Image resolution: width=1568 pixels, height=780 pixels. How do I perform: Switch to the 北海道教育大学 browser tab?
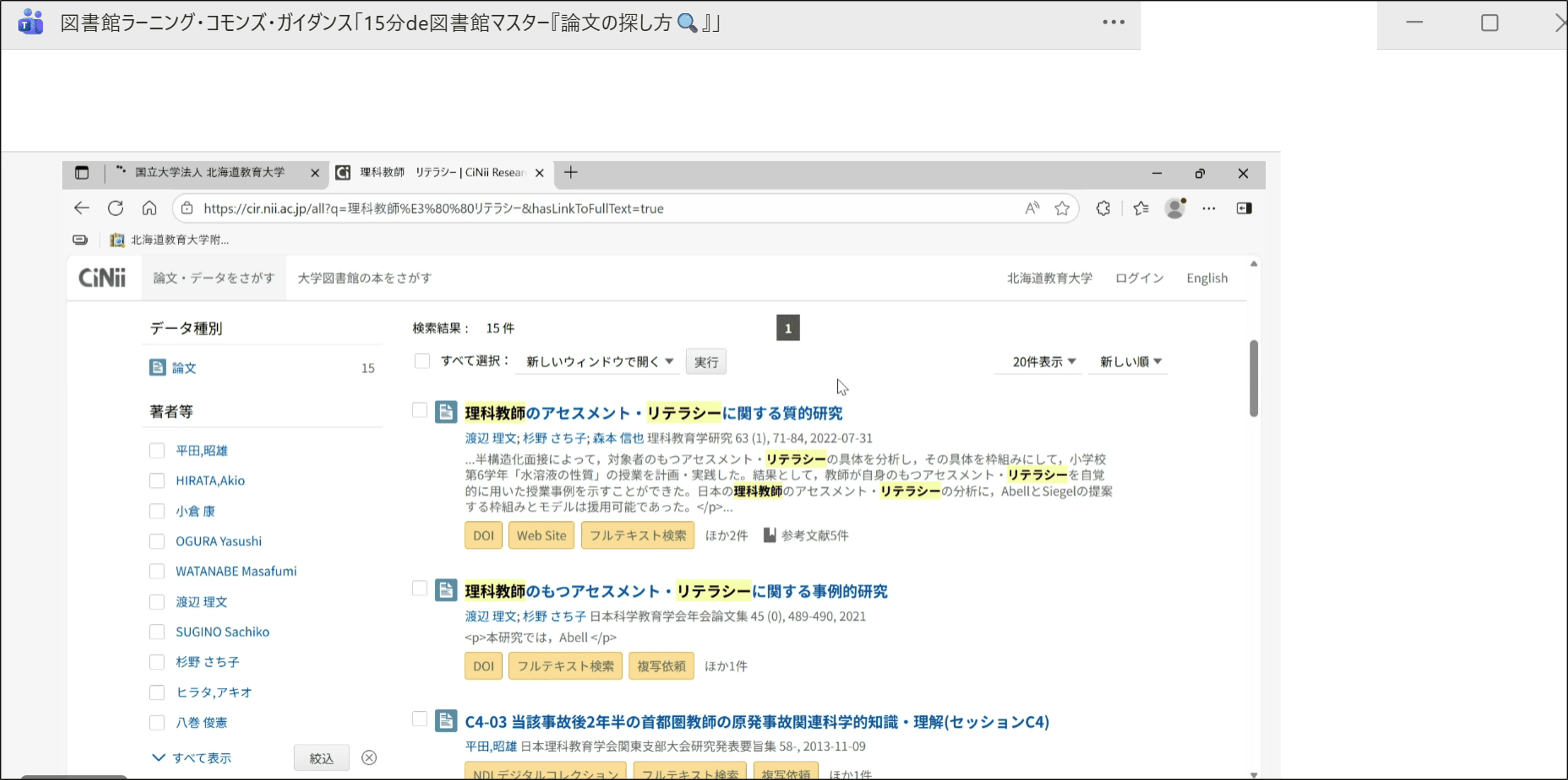pyautogui.click(x=210, y=173)
